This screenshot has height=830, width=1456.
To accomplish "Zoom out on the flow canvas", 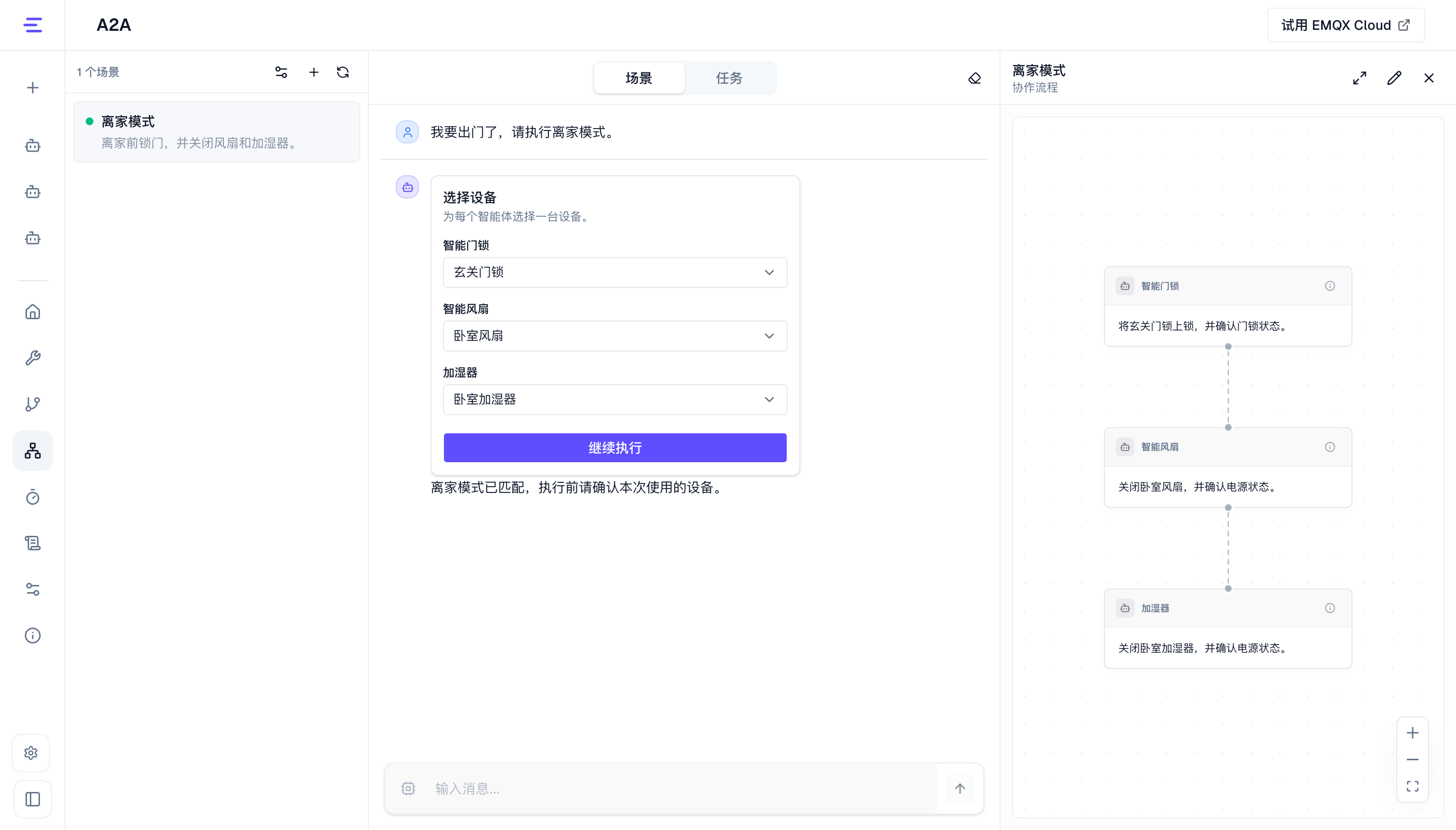I will click(1413, 760).
